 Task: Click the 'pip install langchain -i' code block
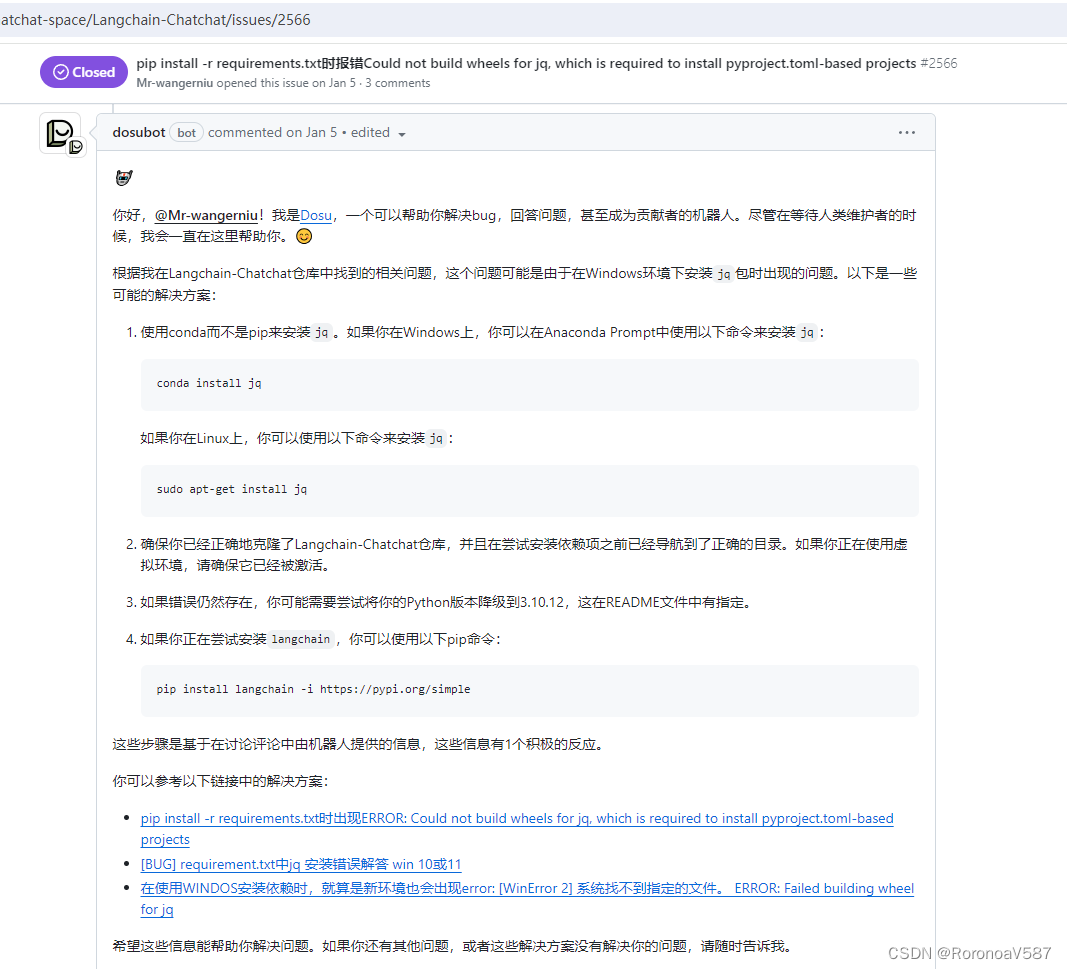pyautogui.click(x=529, y=691)
